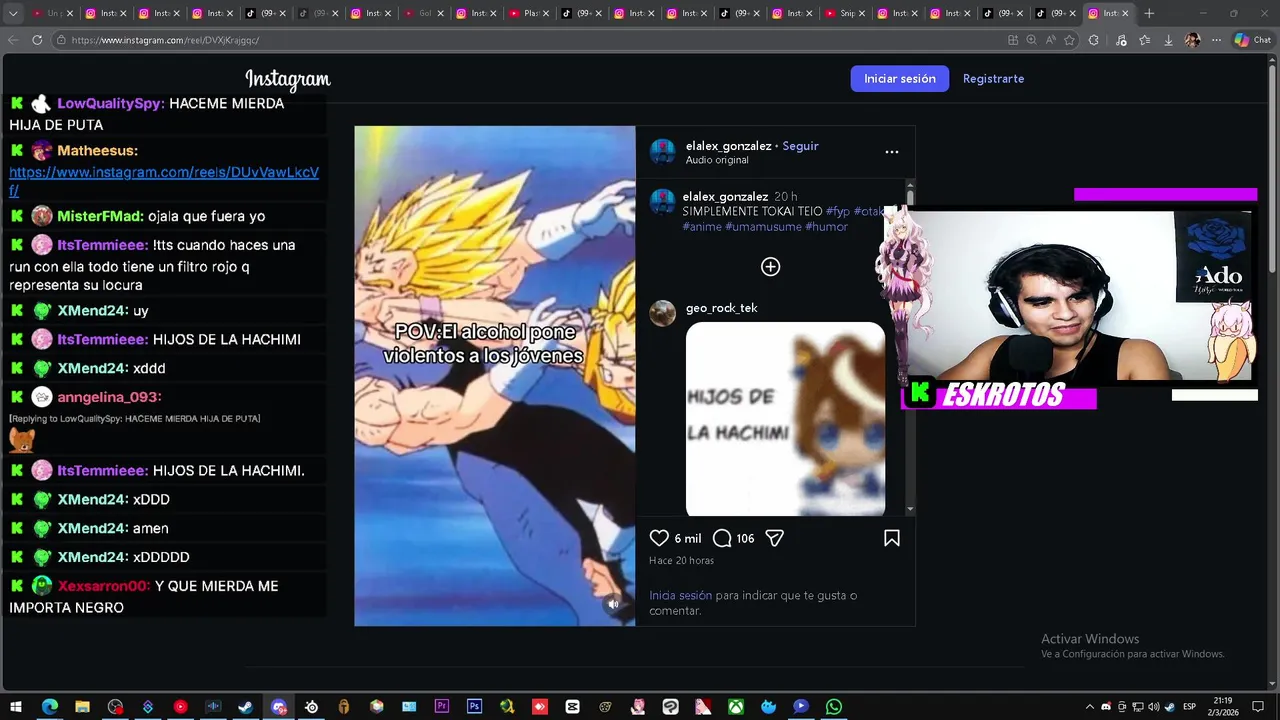Screen dimensions: 1280x720
Task: Open the ESP input language selector
Action: click(1189, 707)
